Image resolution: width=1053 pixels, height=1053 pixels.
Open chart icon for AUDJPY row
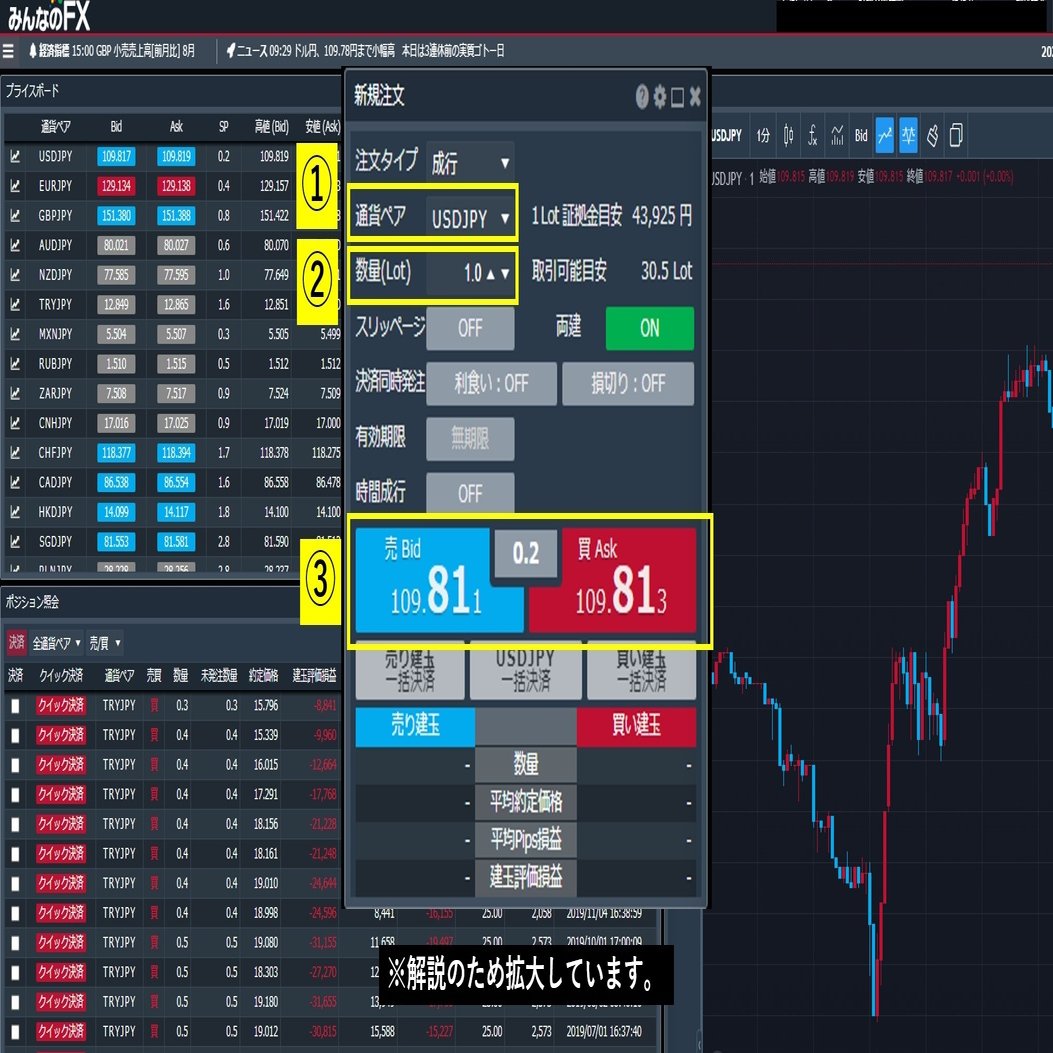point(15,245)
